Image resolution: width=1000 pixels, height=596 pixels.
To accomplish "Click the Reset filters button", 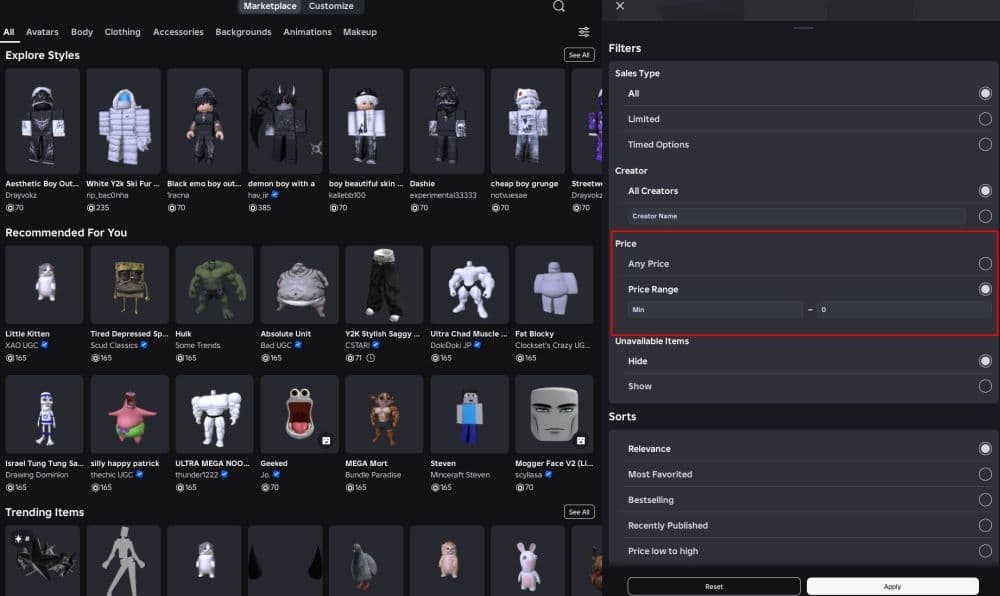I will pos(714,586).
